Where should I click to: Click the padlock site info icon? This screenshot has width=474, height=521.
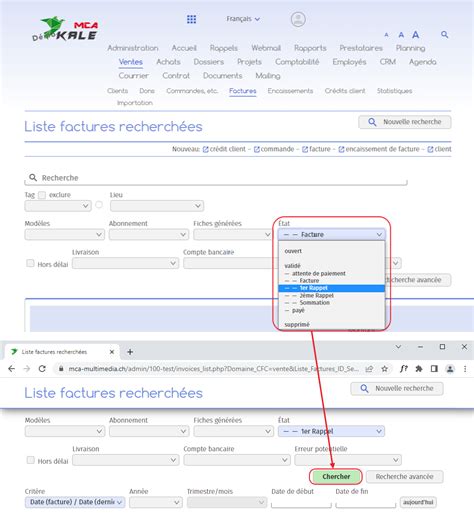[61, 369]
